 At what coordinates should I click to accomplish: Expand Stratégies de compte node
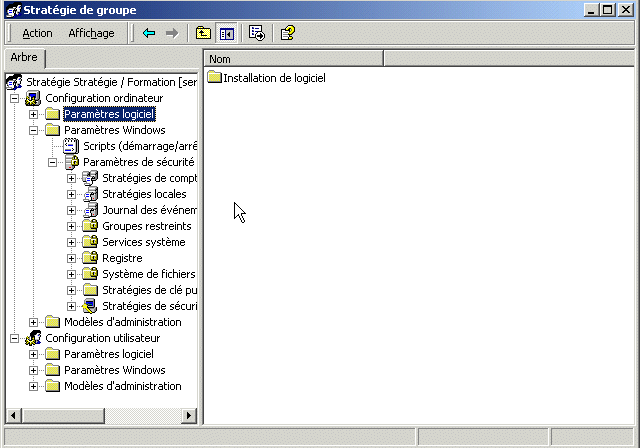71,178
